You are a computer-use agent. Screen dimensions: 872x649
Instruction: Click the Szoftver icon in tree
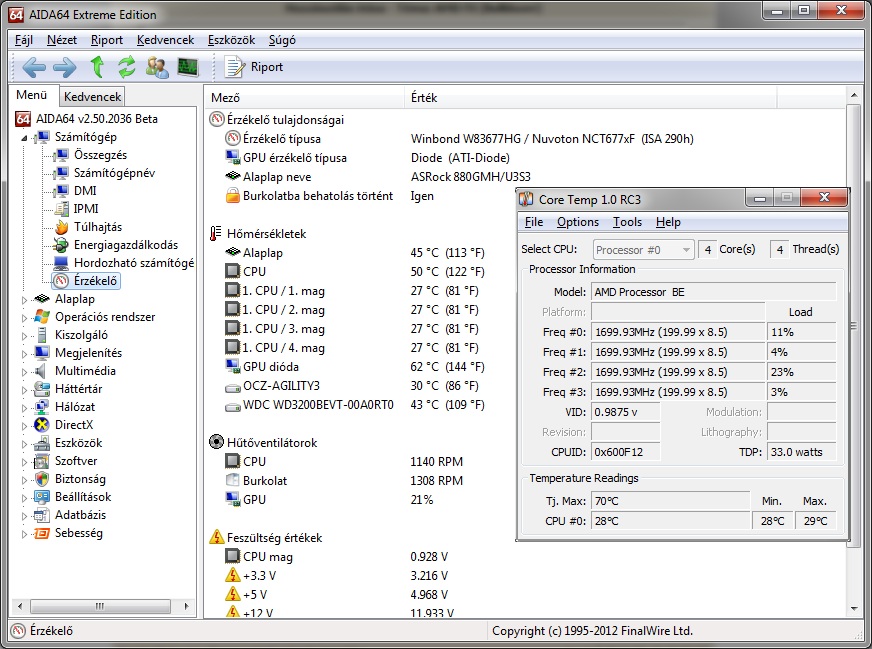(42, 461)
